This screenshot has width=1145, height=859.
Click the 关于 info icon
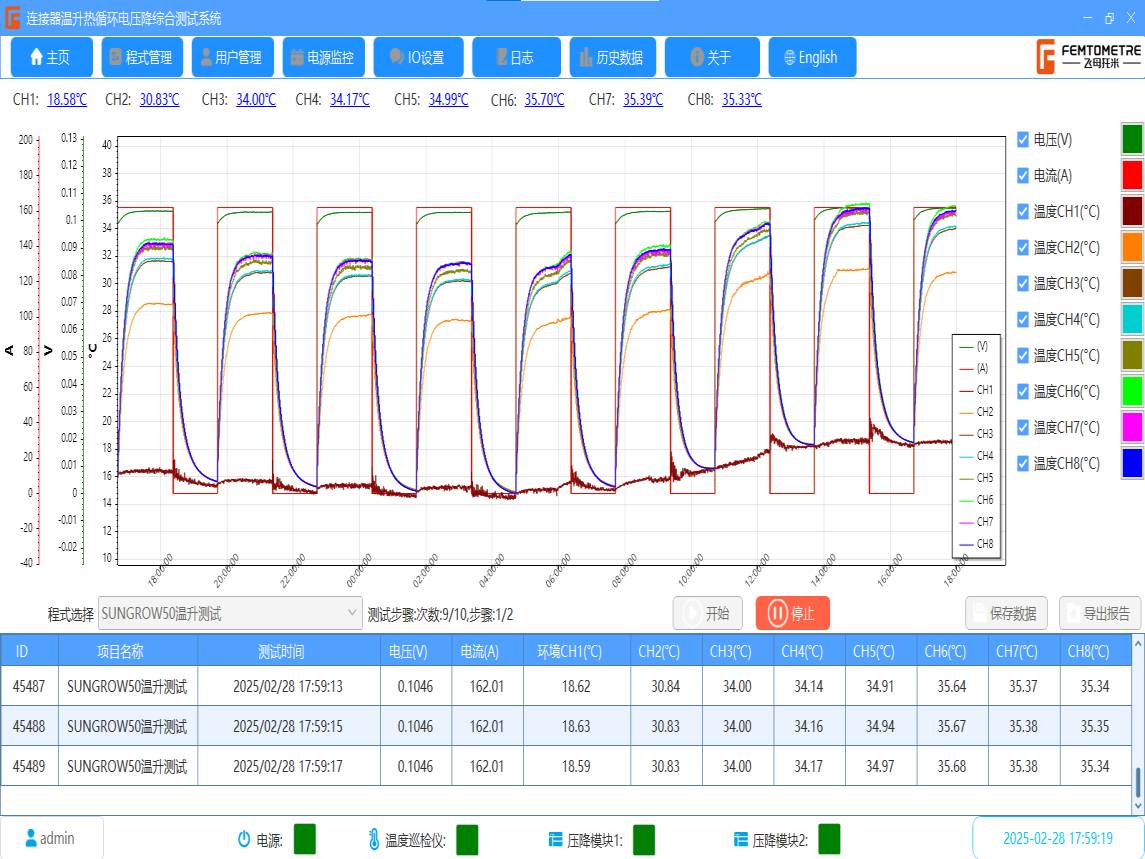point(697,58)
